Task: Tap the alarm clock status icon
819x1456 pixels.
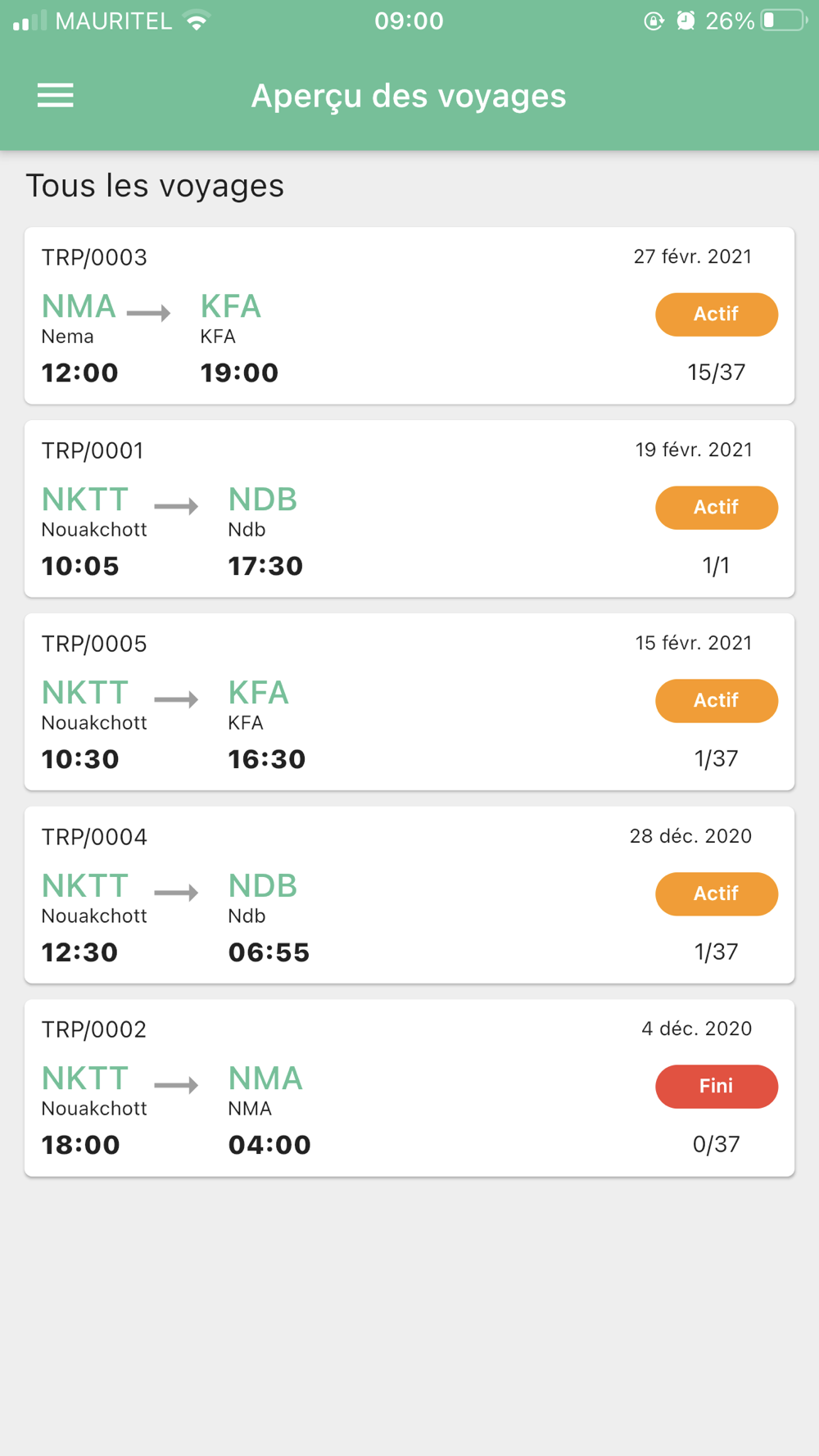Action: 686,20
